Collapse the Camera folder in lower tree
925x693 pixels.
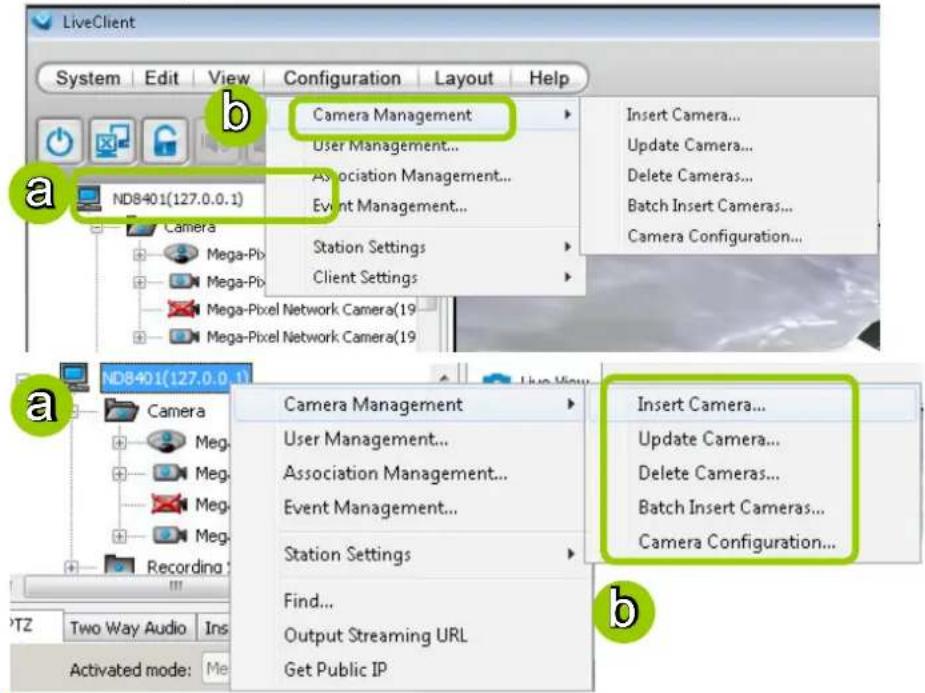pos(74,410)
